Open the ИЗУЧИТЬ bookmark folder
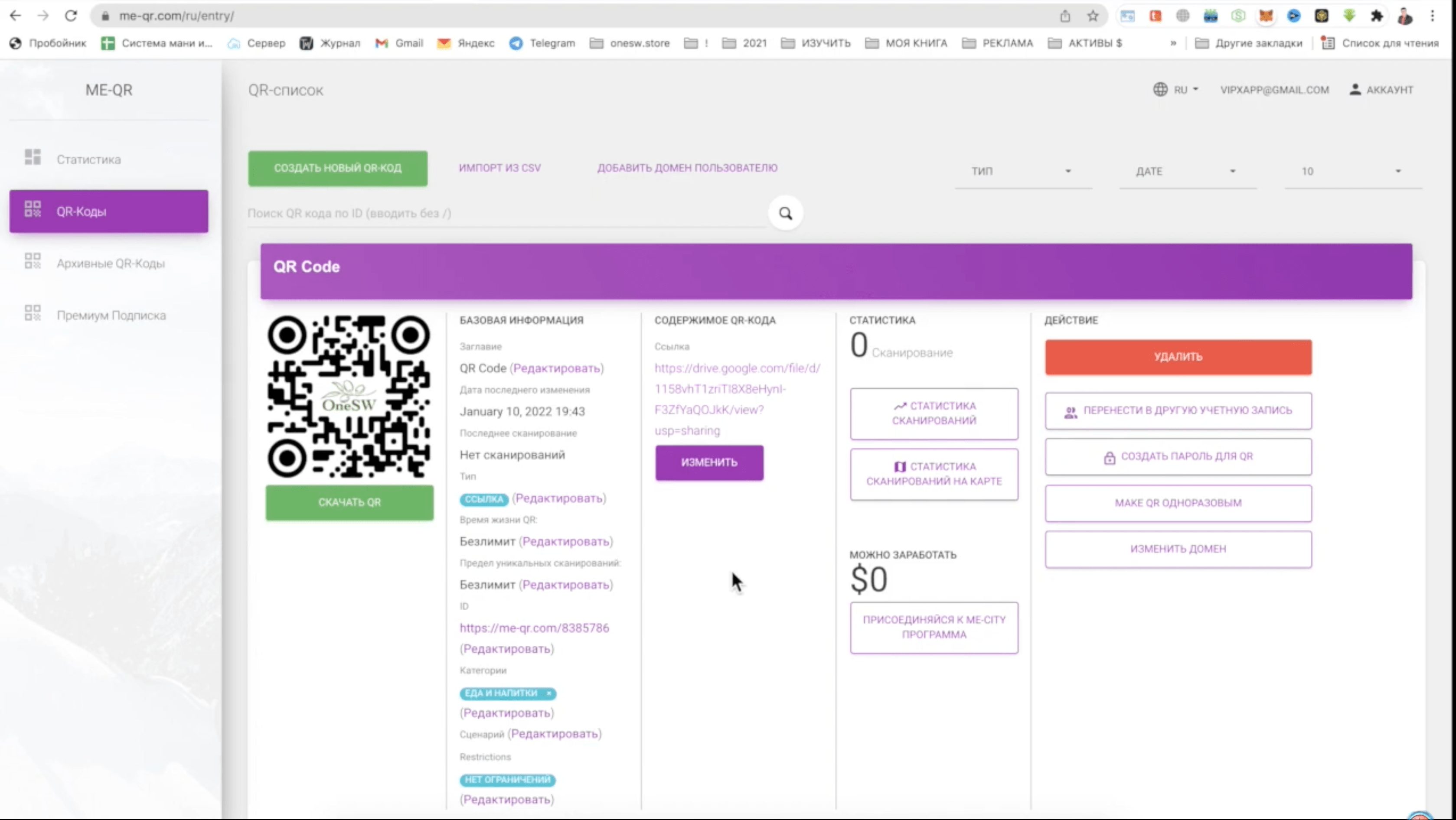Viewport: 1456px width, 820px height. [x=816, y=43]
